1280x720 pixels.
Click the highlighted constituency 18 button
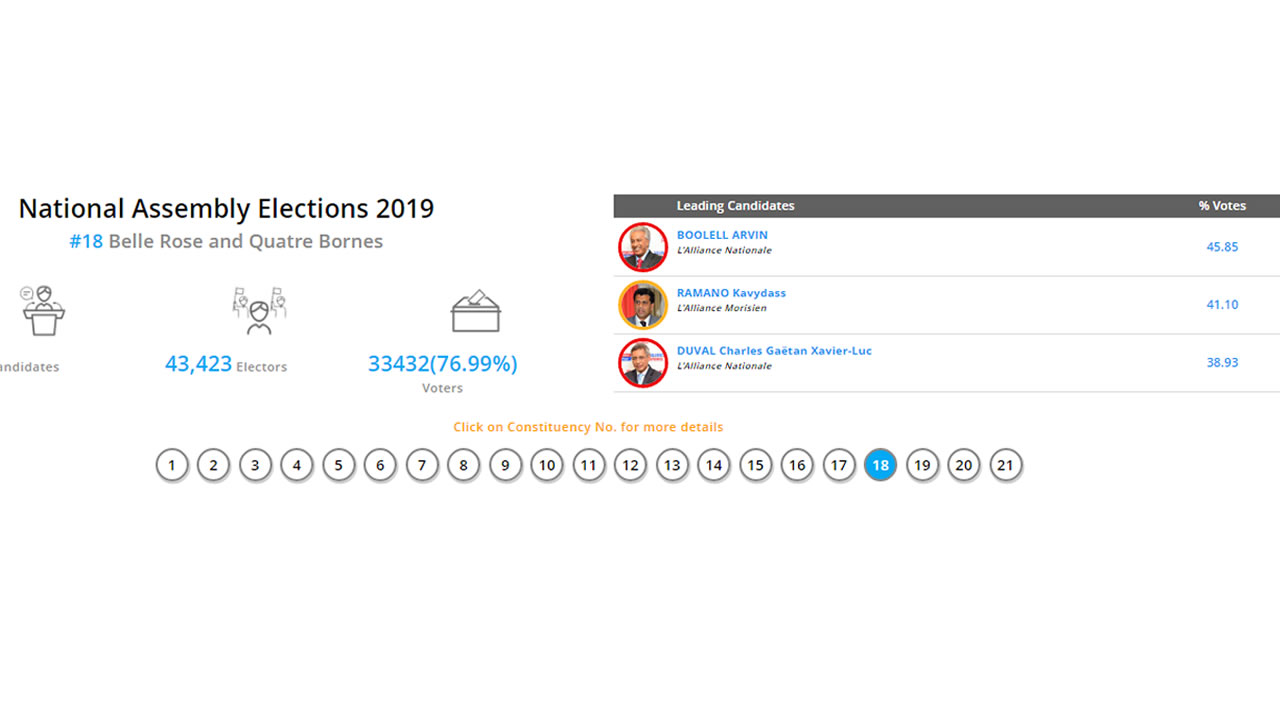(881, 465)
